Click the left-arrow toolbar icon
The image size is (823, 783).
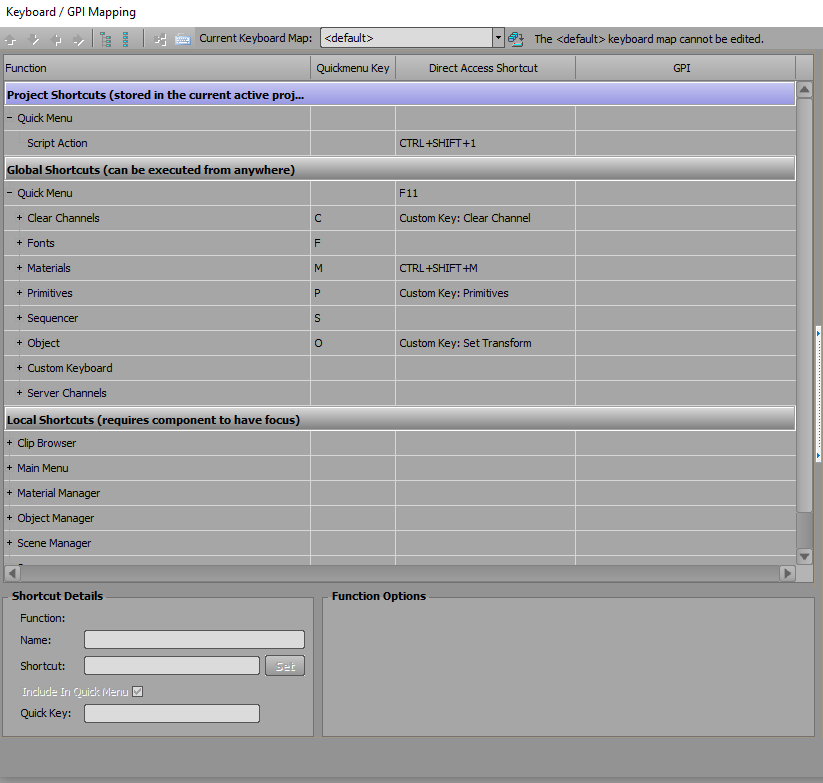point(57,40)
